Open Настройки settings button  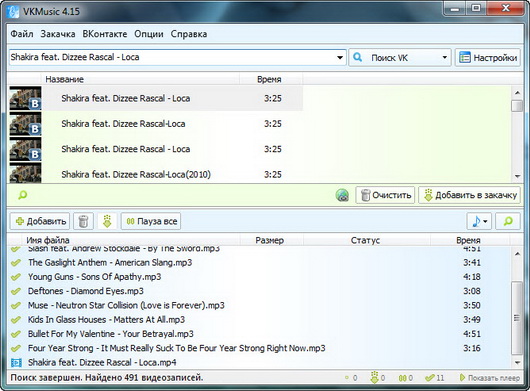pos(488,57)
